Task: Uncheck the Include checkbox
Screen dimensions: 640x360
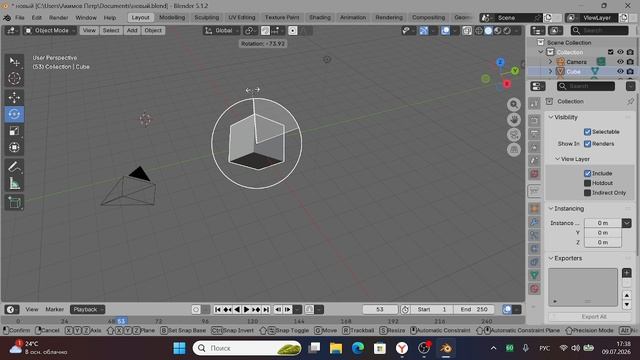Action: 587,173
